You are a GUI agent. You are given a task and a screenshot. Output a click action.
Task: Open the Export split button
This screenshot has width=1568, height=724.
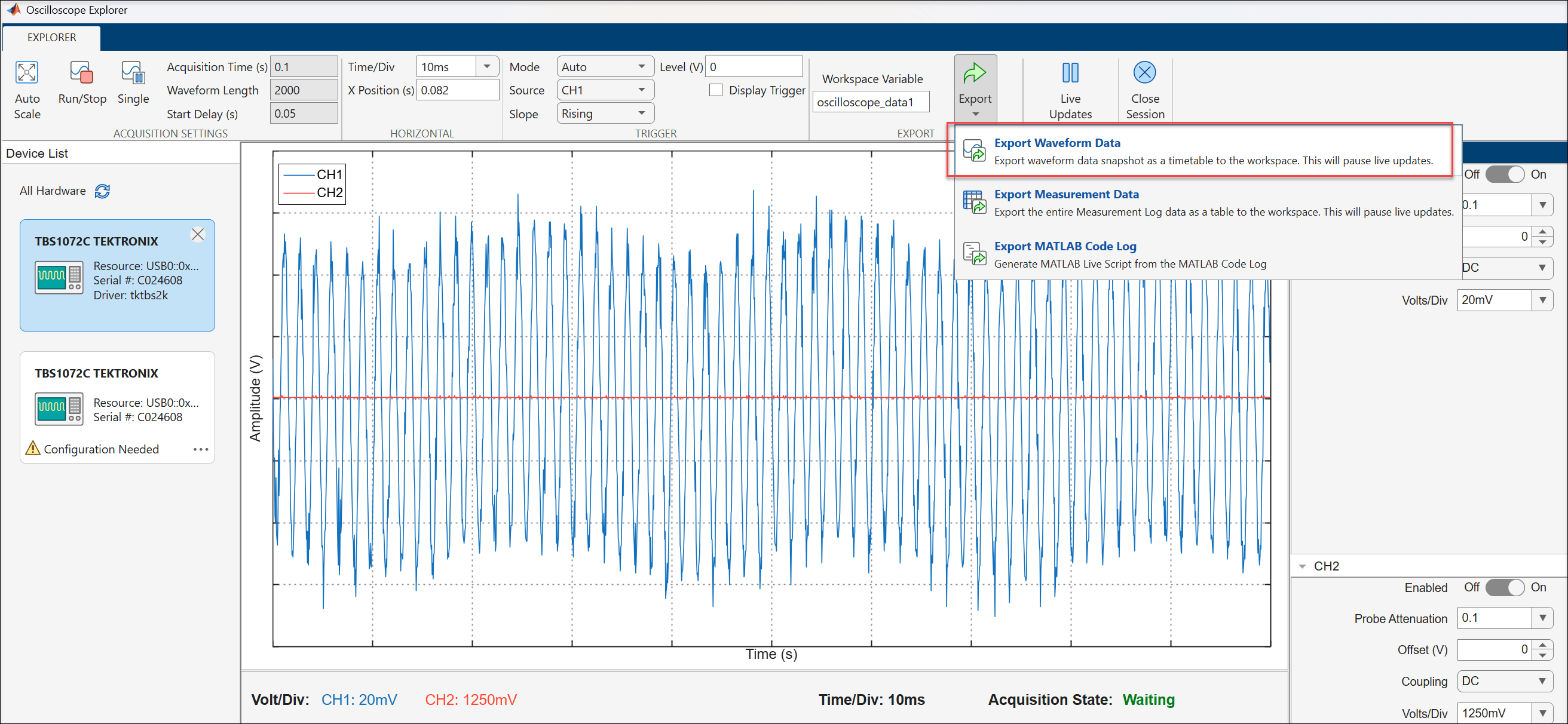[975, 88]
